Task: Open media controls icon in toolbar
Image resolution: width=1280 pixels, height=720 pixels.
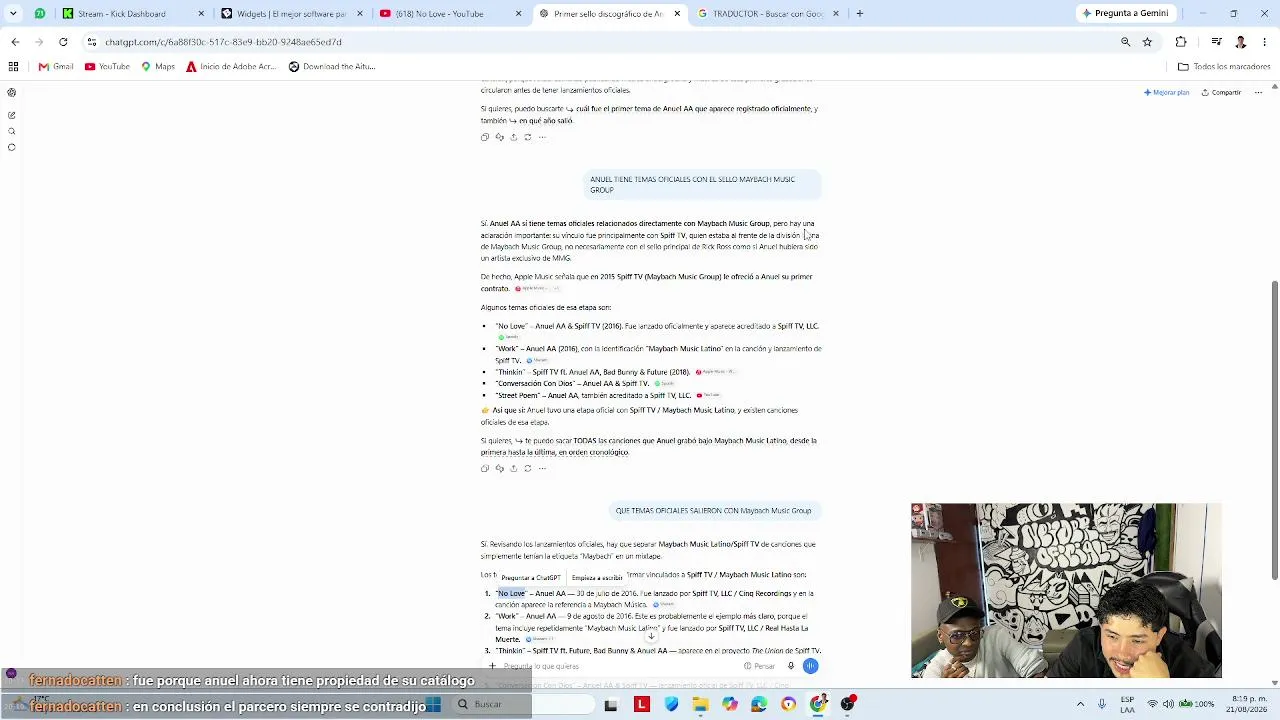Action: coord(1216,42)
